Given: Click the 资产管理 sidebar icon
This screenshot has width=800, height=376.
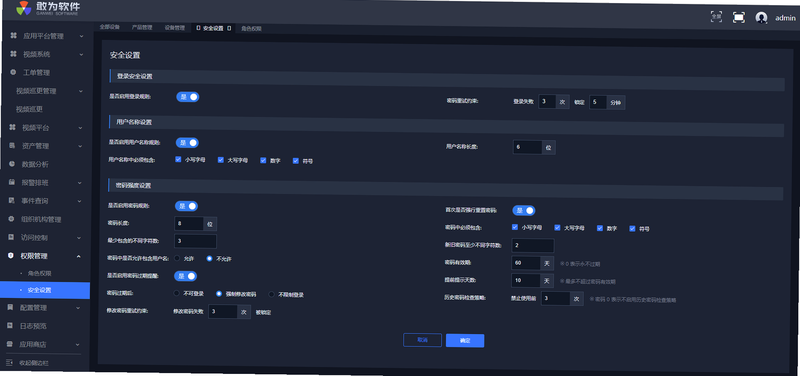Looking at the screenshot, I should point(12,145).
